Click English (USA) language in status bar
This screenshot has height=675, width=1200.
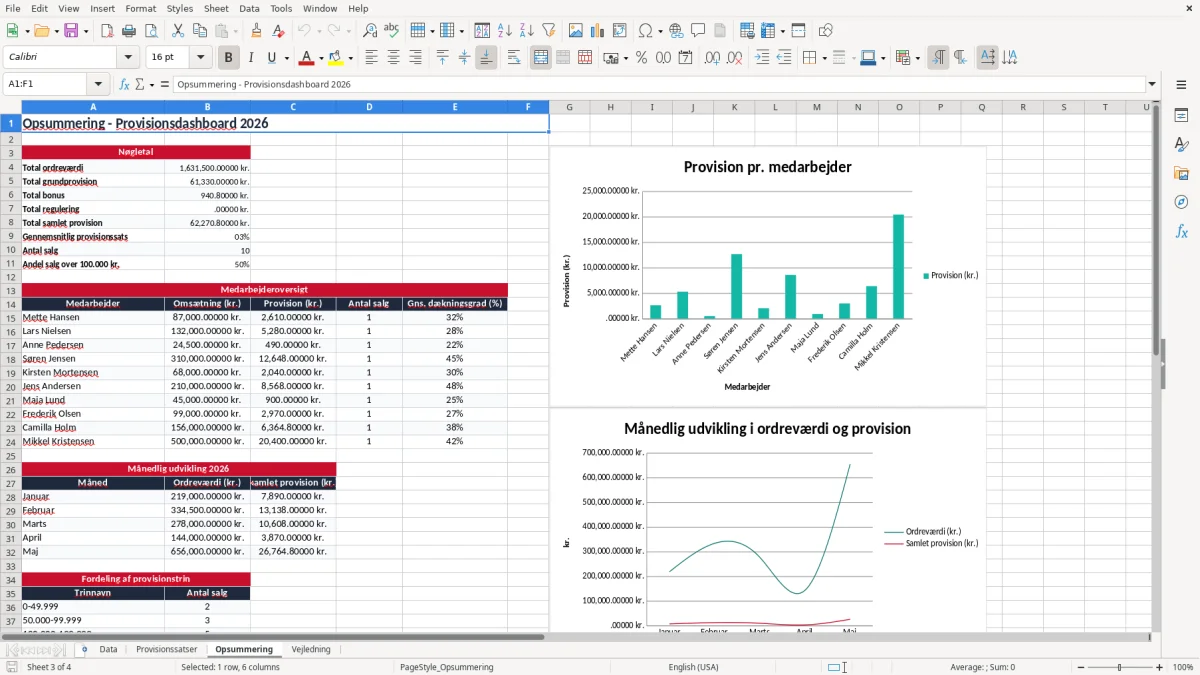pyautogui.click(x=694, y=667)
